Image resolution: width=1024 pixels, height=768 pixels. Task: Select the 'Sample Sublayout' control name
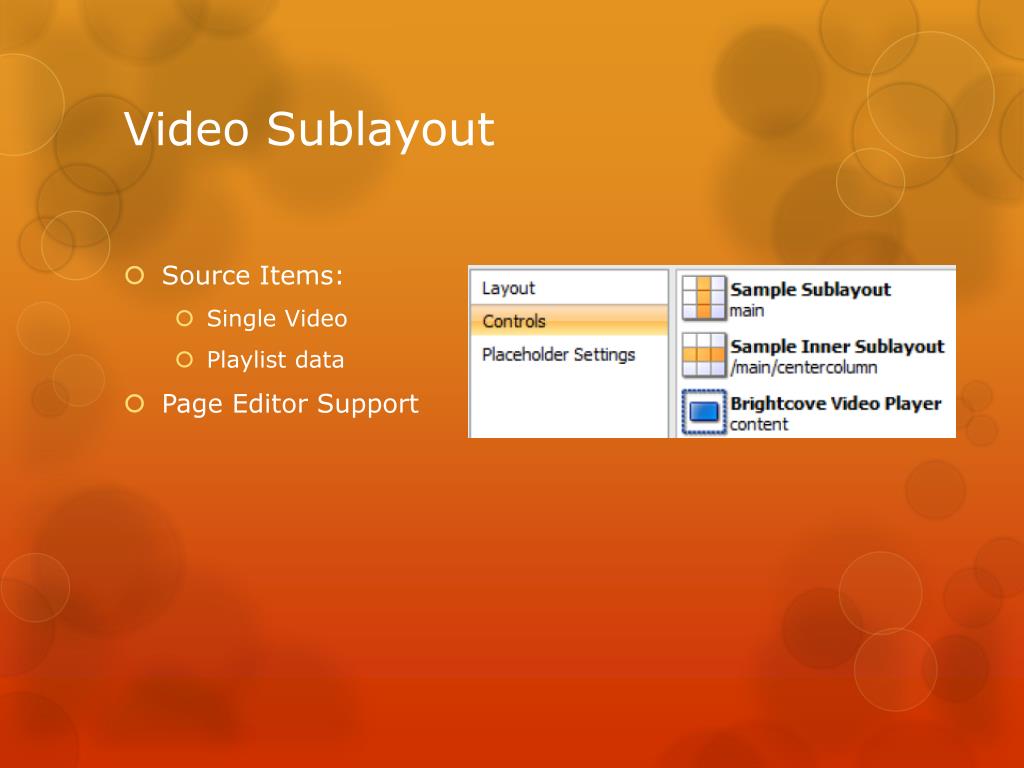click(810, 289)
